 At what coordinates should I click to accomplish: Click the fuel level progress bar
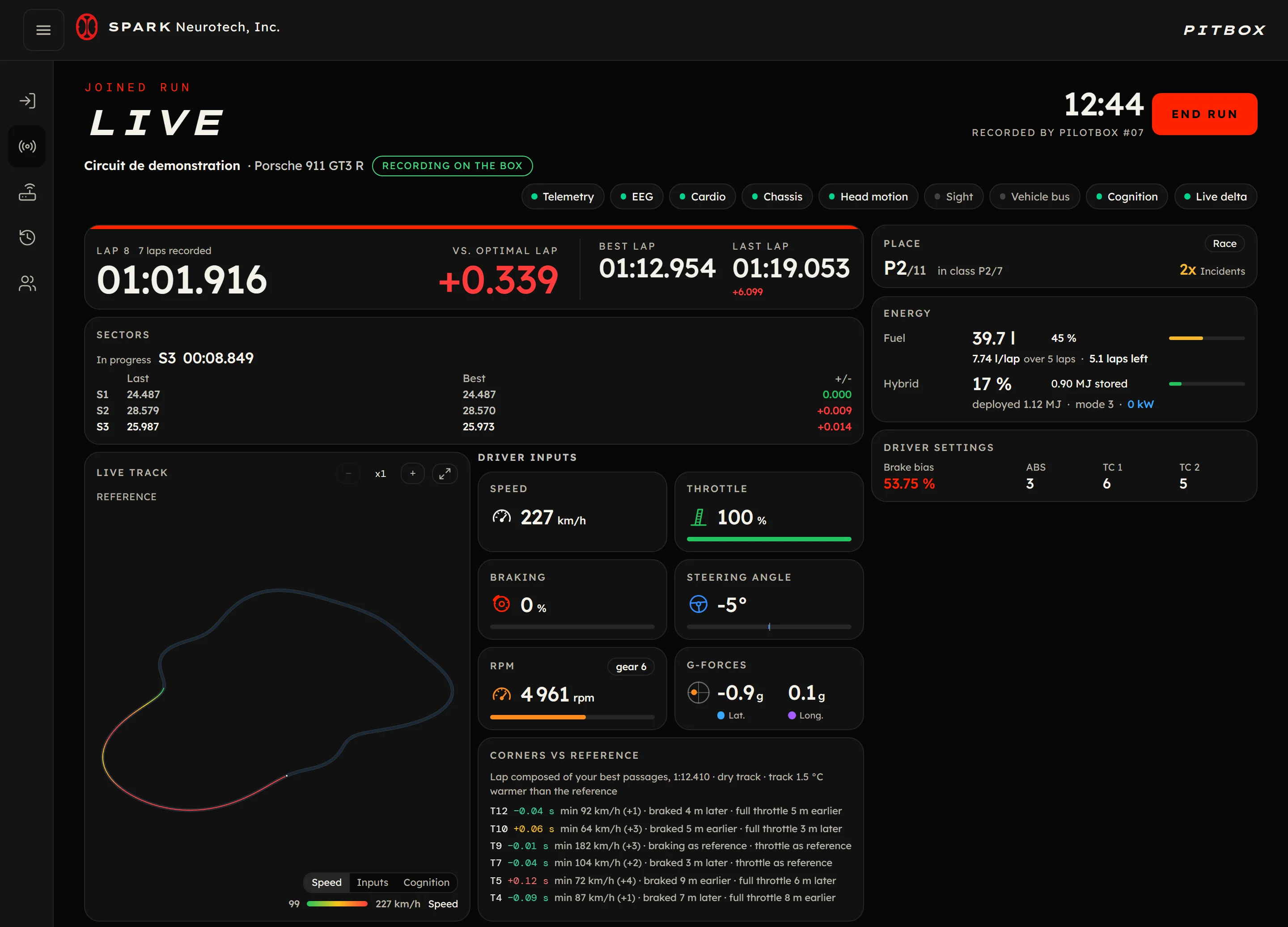click(x=1207, y=338)
